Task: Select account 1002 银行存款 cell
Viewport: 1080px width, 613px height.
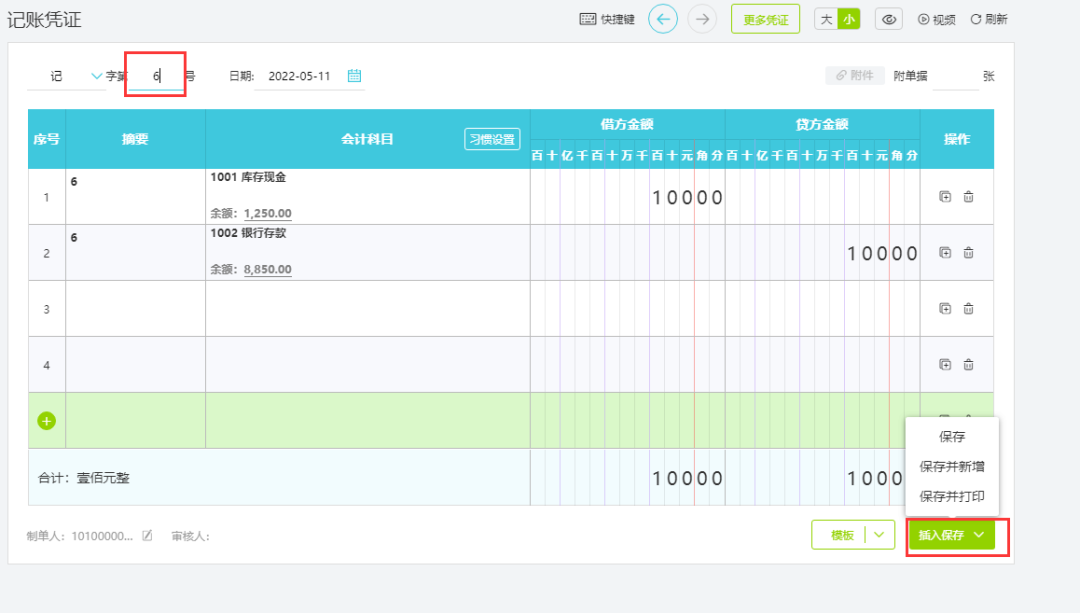Action: coord(368,253)
